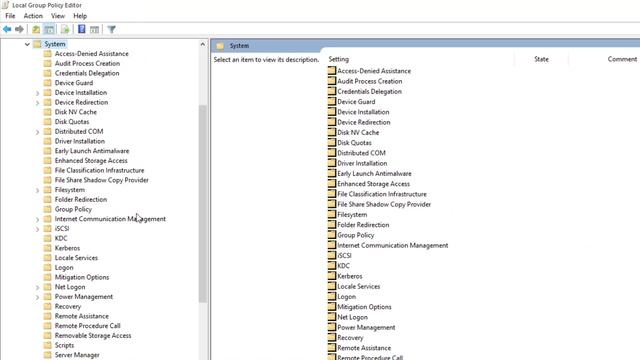
Task: Click the State column header
Action: pyautogui.click(x=541, y=59)
